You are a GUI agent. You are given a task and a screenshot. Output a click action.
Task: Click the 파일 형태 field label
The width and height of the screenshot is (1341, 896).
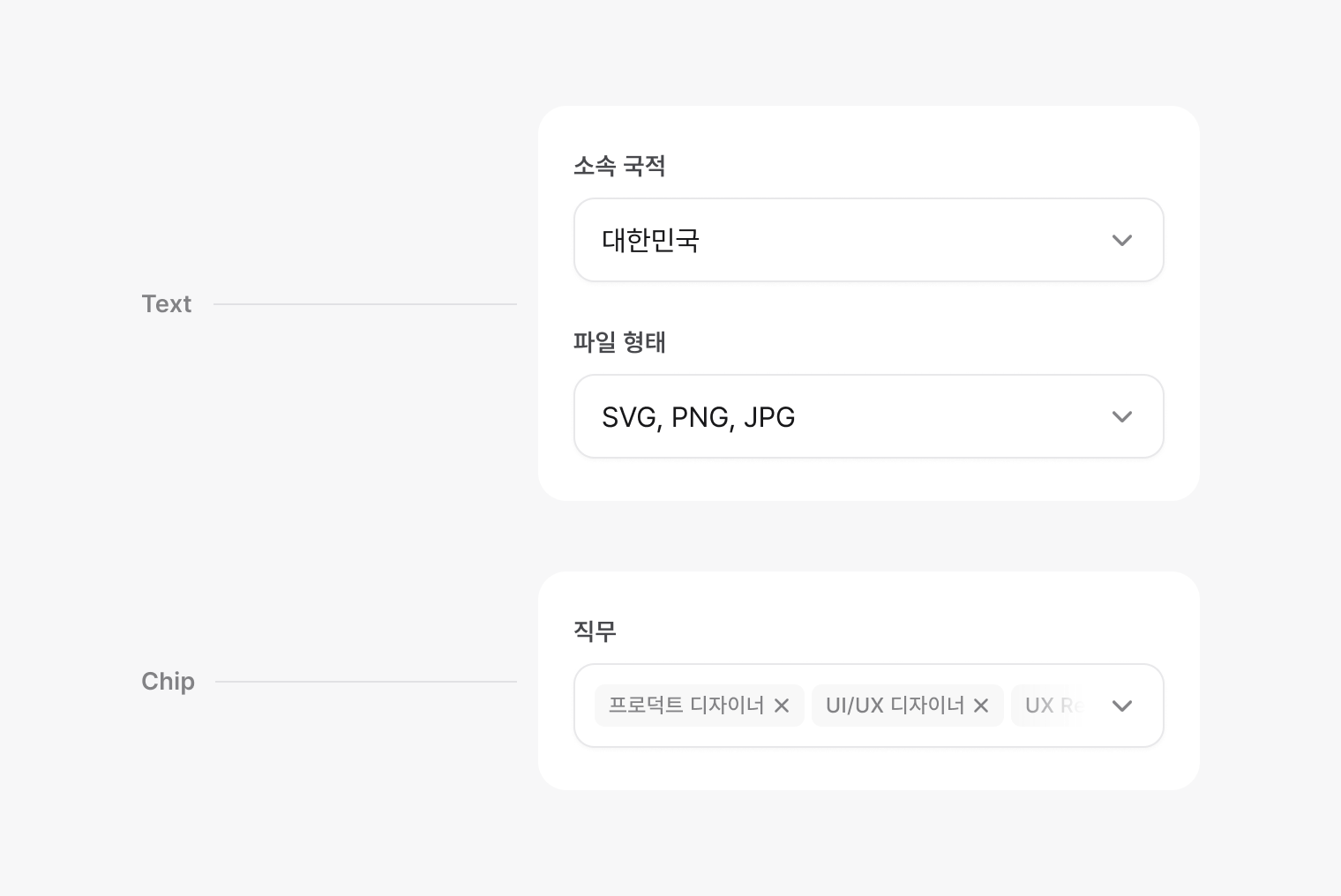pos(619,342)
